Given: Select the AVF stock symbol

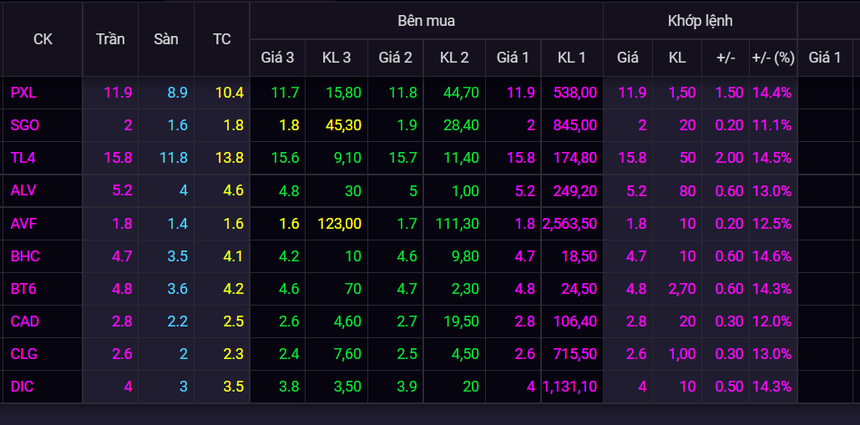Looking at the screenshot, I should (24, 223).
